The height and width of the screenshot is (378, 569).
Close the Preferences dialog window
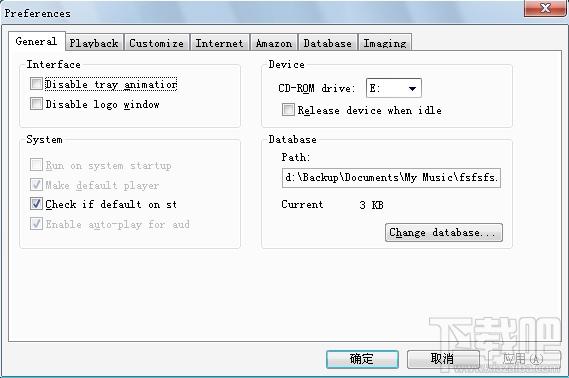(545, 8)
